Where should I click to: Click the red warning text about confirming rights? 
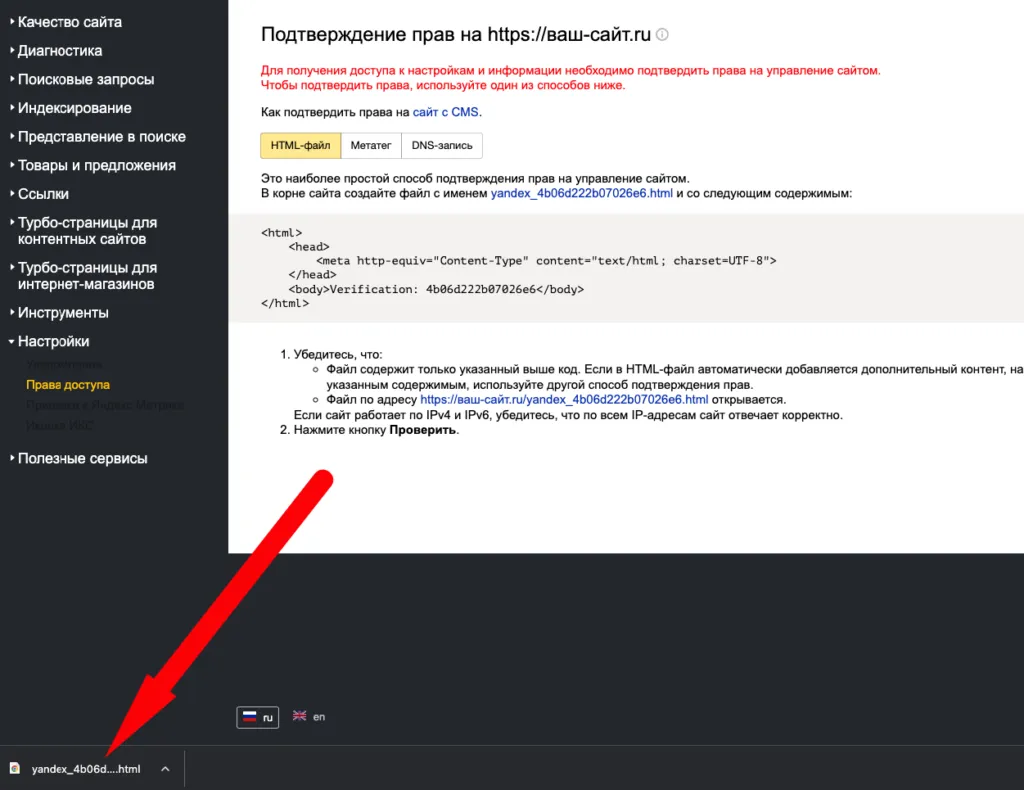pyautogui.click(x=571, y=78)
